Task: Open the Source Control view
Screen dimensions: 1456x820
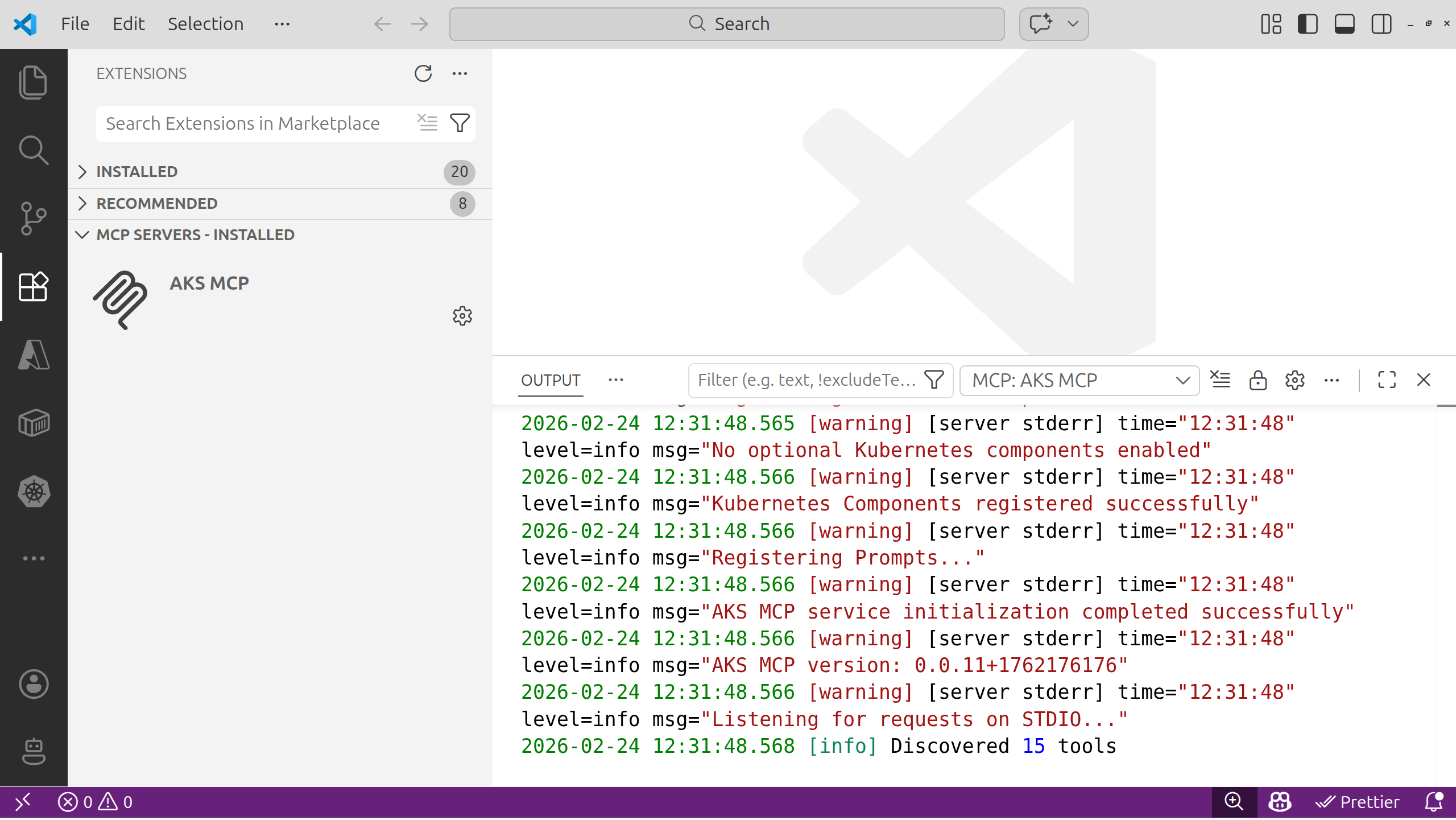Action: tap(33, 218)
